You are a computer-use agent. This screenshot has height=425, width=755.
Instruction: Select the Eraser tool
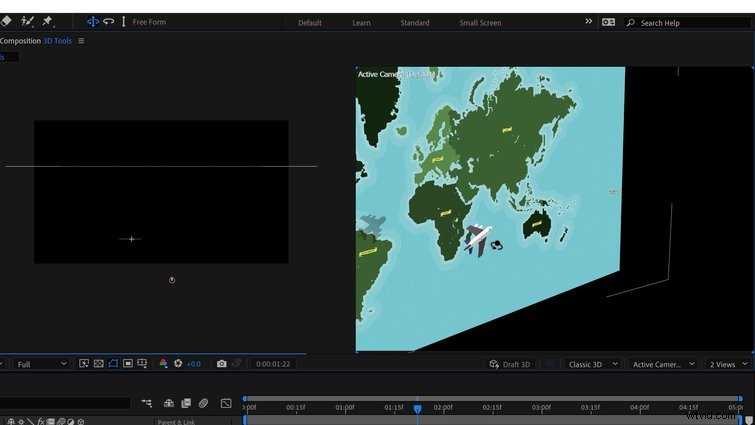pos(6,21)
